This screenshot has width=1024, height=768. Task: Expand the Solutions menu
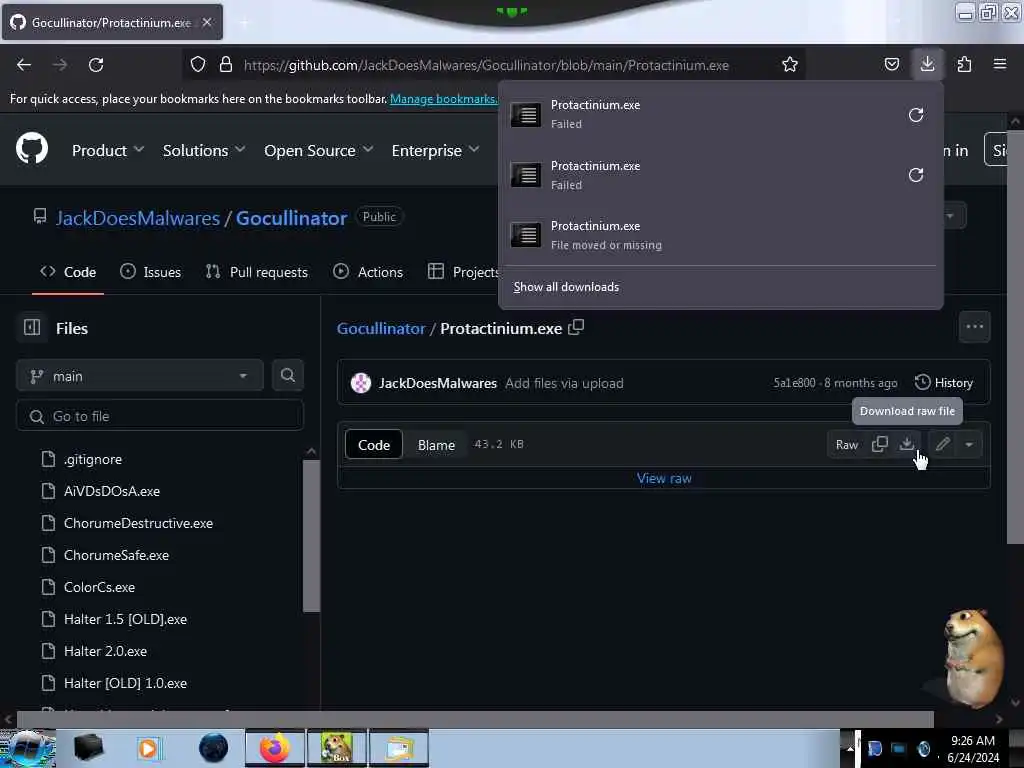tap(204, 150)
